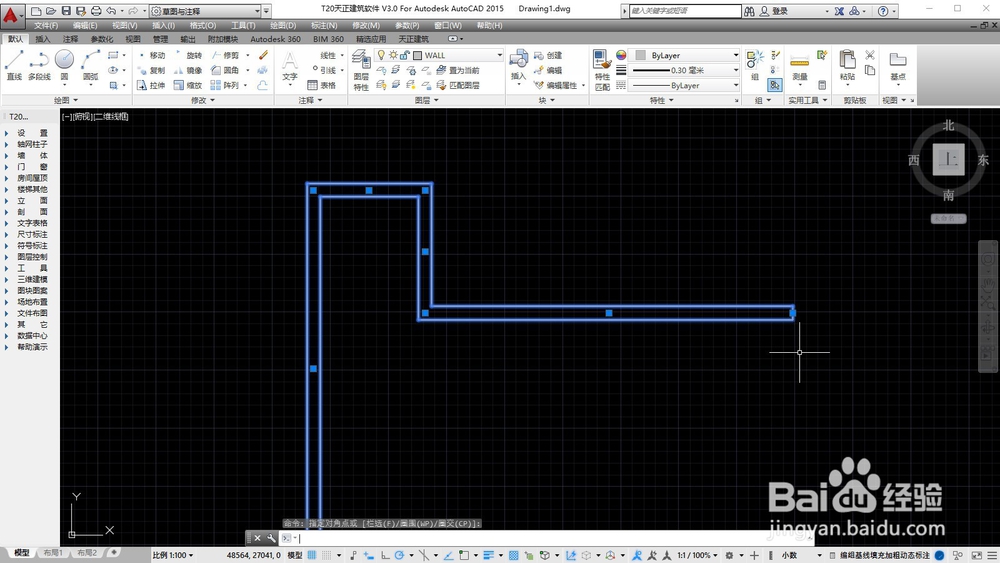
Task: Click the 置为当前 make-current layer button
Action: (x=458, y=70)
